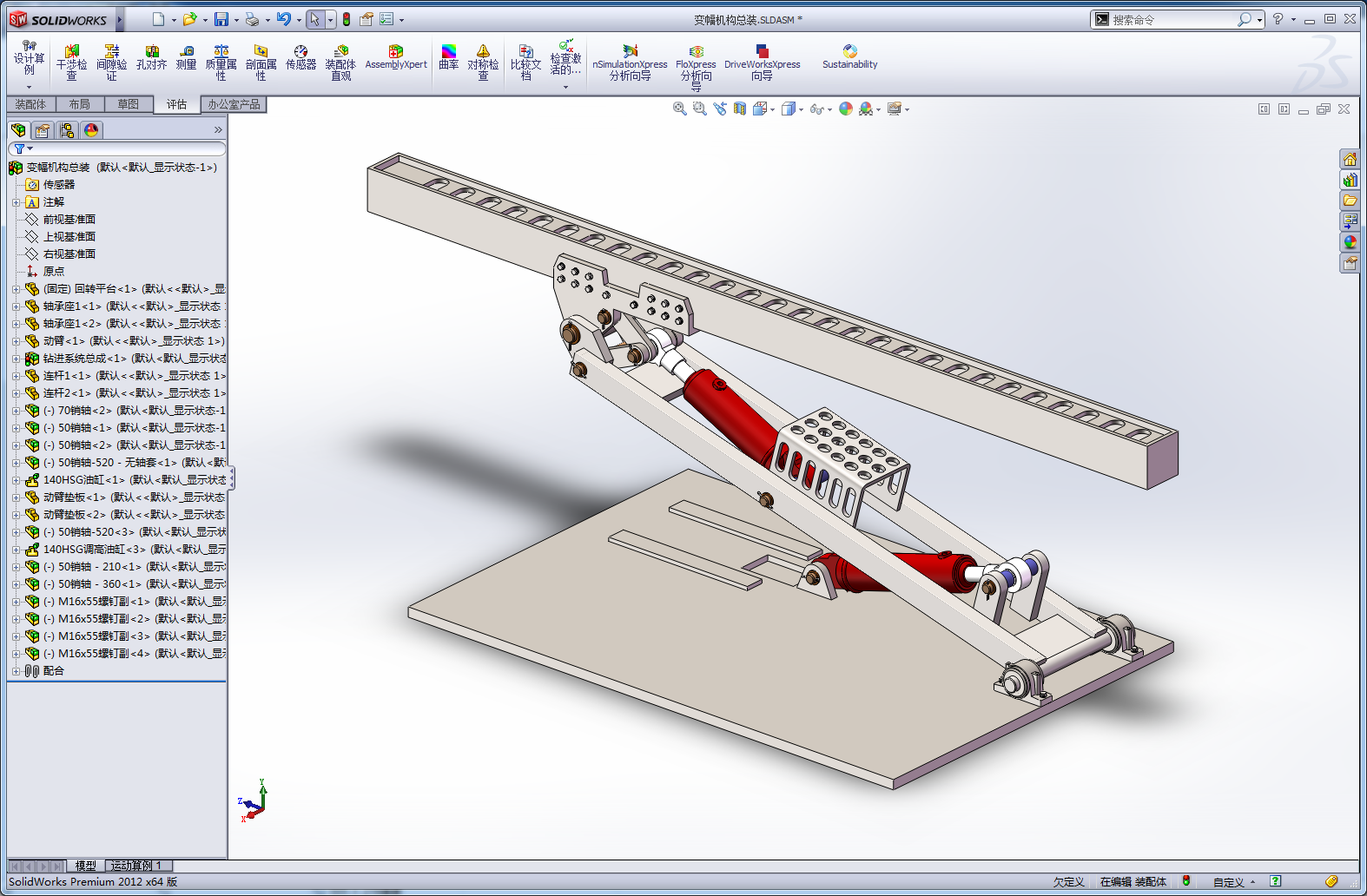The height and width of the screenshot is (896, 1367).
Task: Switch to the 模型 bottom tab
Action: pos(85,866)
